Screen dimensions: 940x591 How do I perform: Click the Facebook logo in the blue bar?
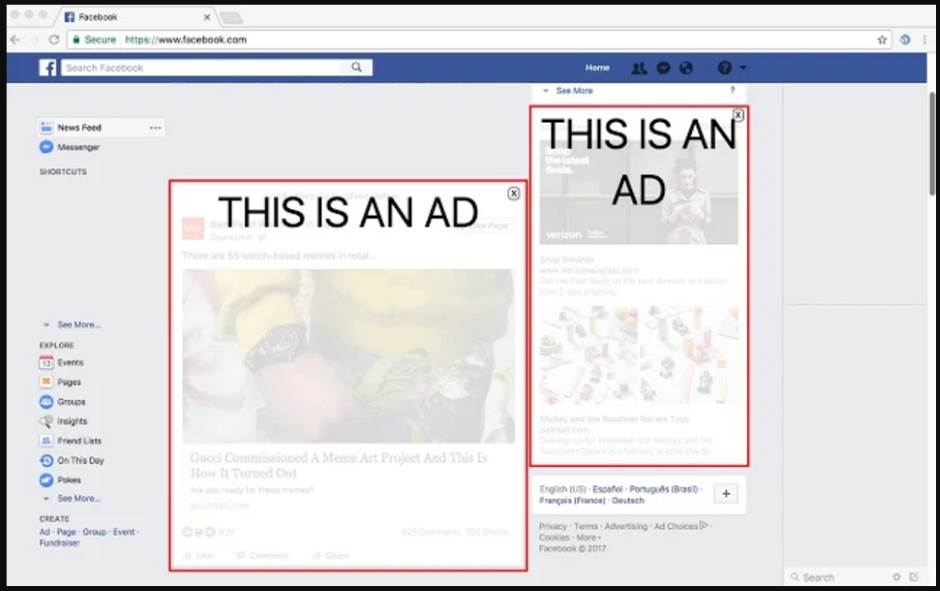[48, 68]
